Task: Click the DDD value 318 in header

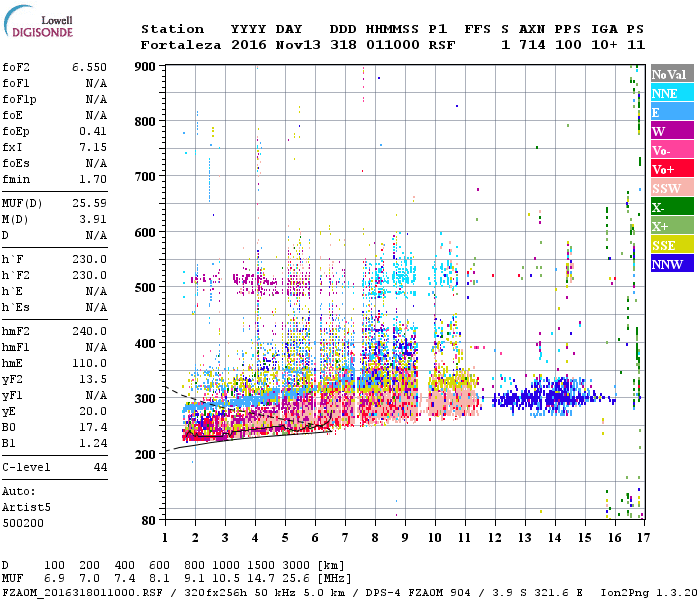Action: [343, 45]
